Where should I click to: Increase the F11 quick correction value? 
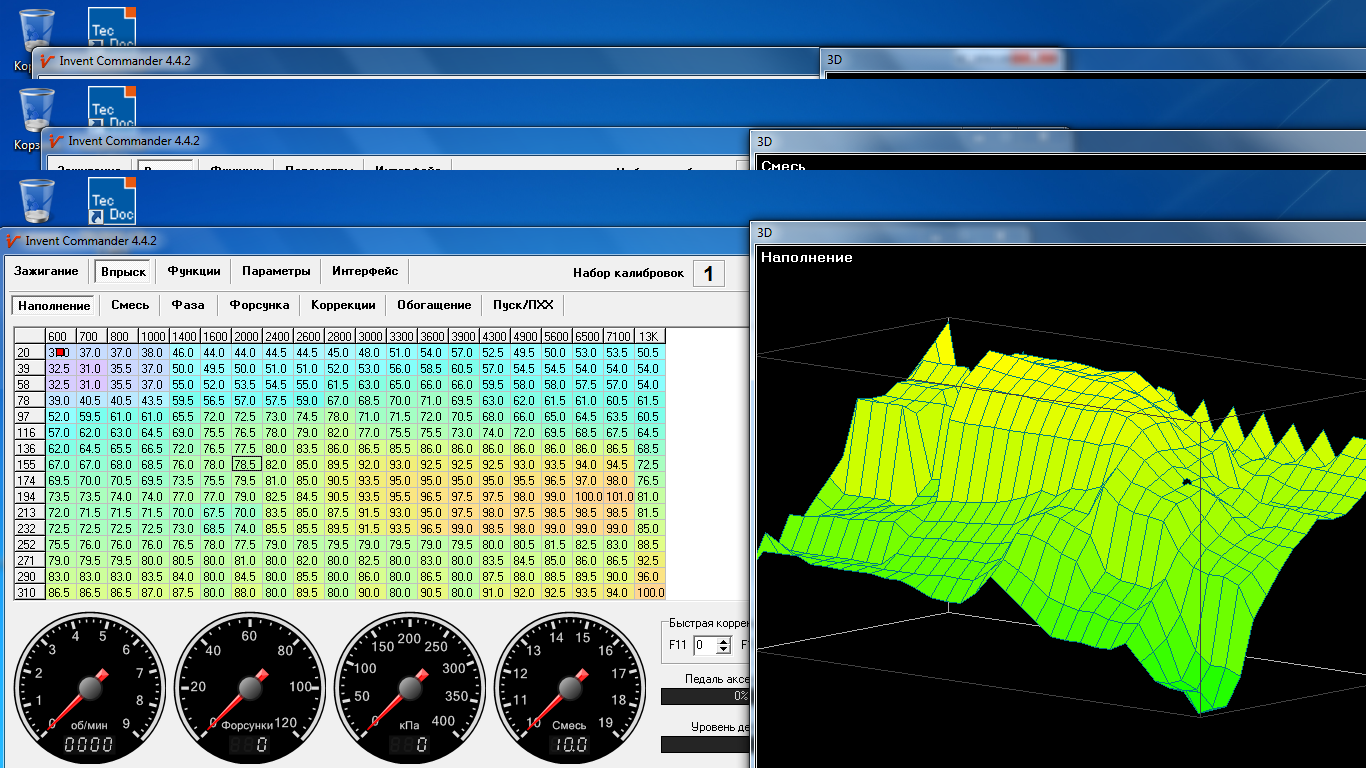(725, 641)
